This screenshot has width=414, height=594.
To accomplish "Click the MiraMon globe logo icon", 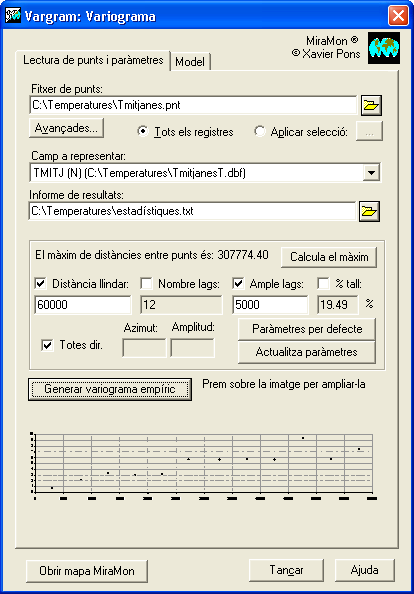I will click(x=384, y=48).
